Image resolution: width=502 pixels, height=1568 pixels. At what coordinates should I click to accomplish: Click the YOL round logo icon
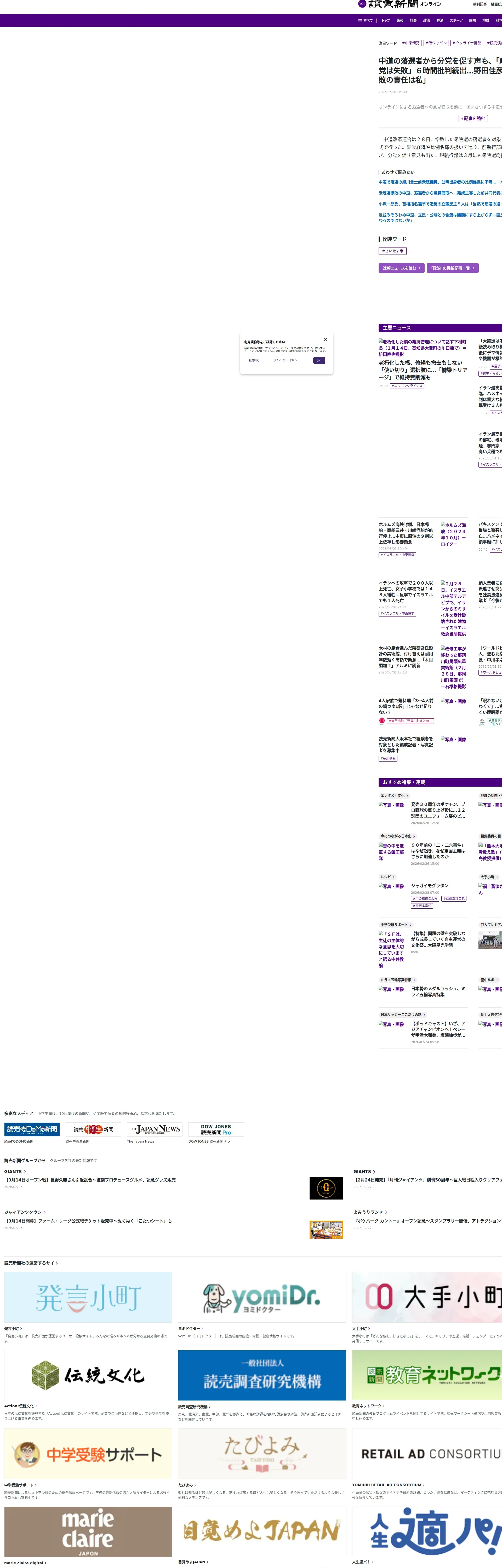(362, 4)
